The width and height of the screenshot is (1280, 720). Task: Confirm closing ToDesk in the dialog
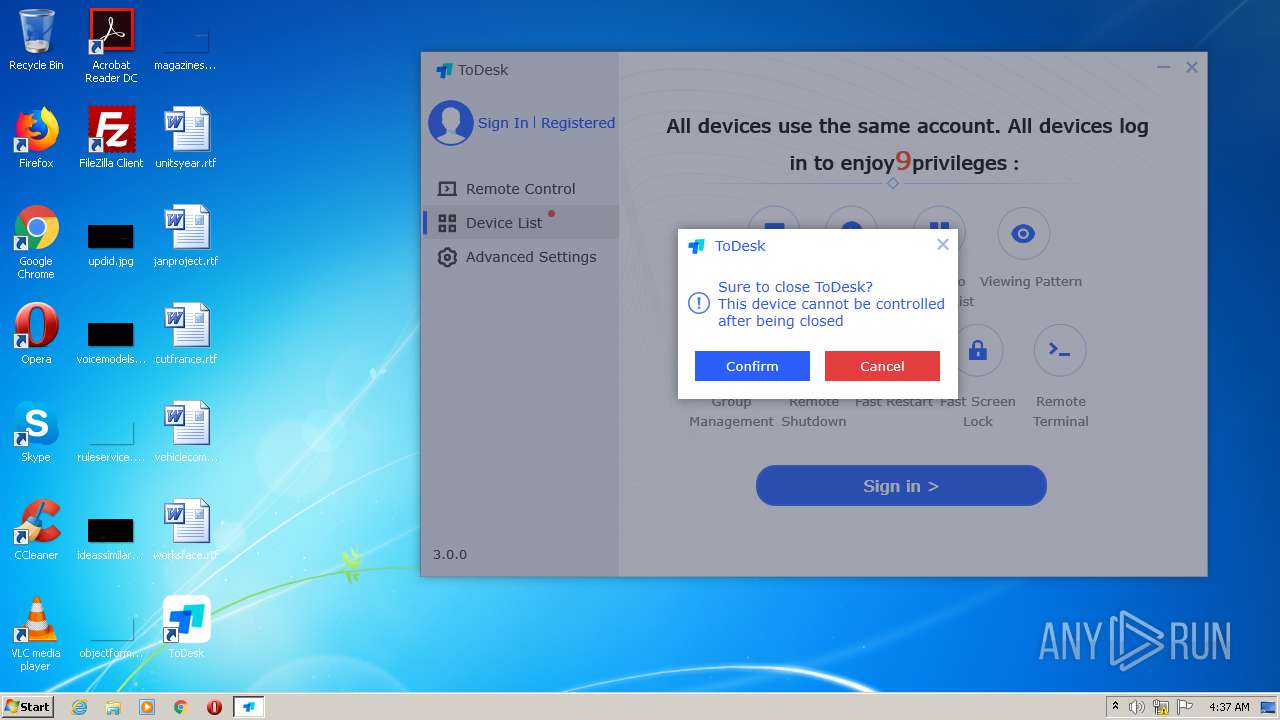[x=752, y=366]
